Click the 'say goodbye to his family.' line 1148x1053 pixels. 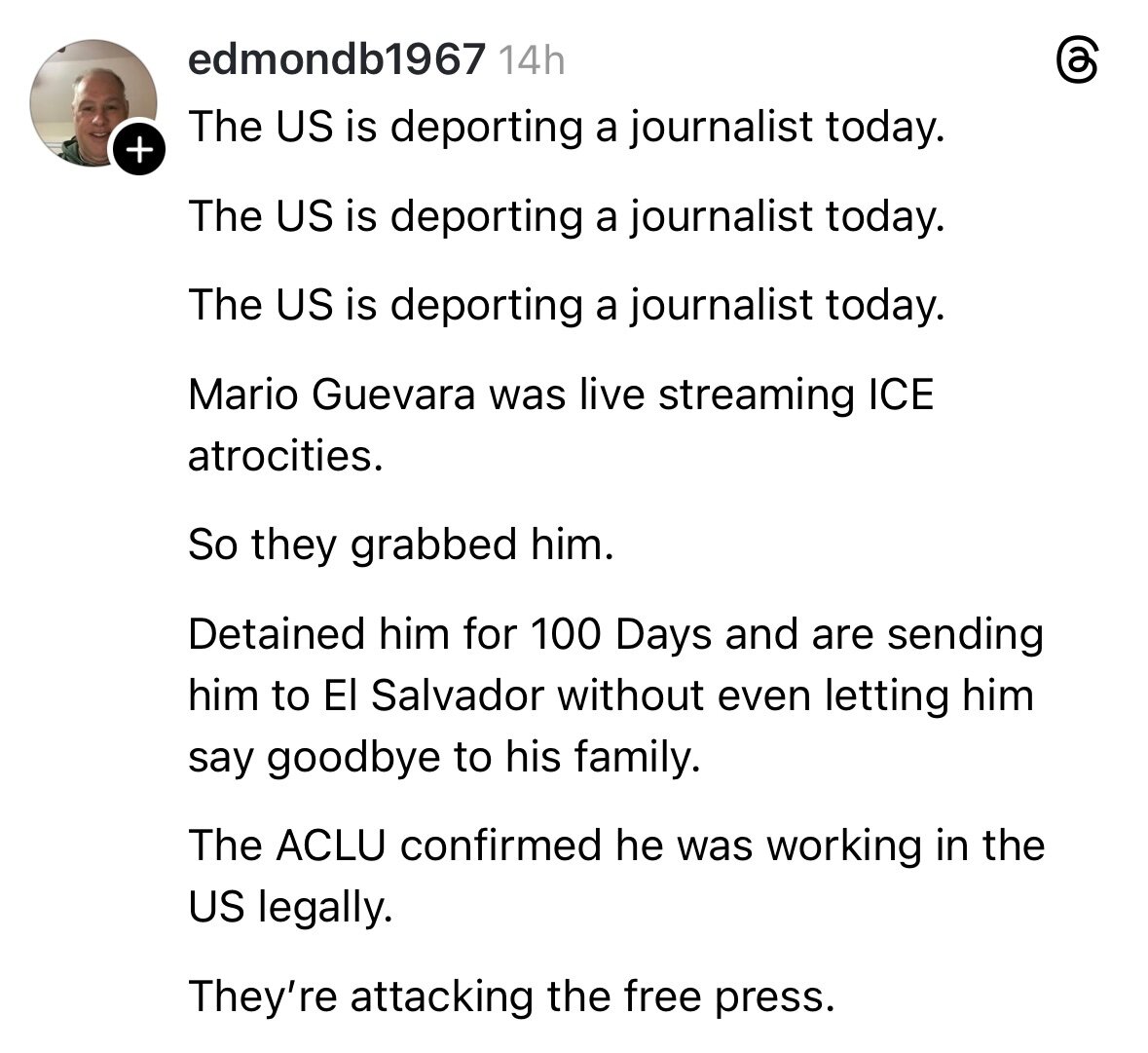pos(444,756)
